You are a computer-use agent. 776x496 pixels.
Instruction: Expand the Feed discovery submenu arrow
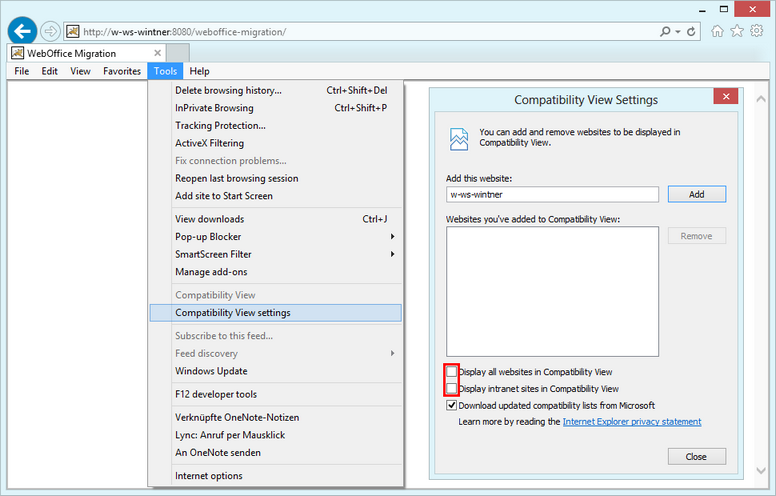pos(392,353)
